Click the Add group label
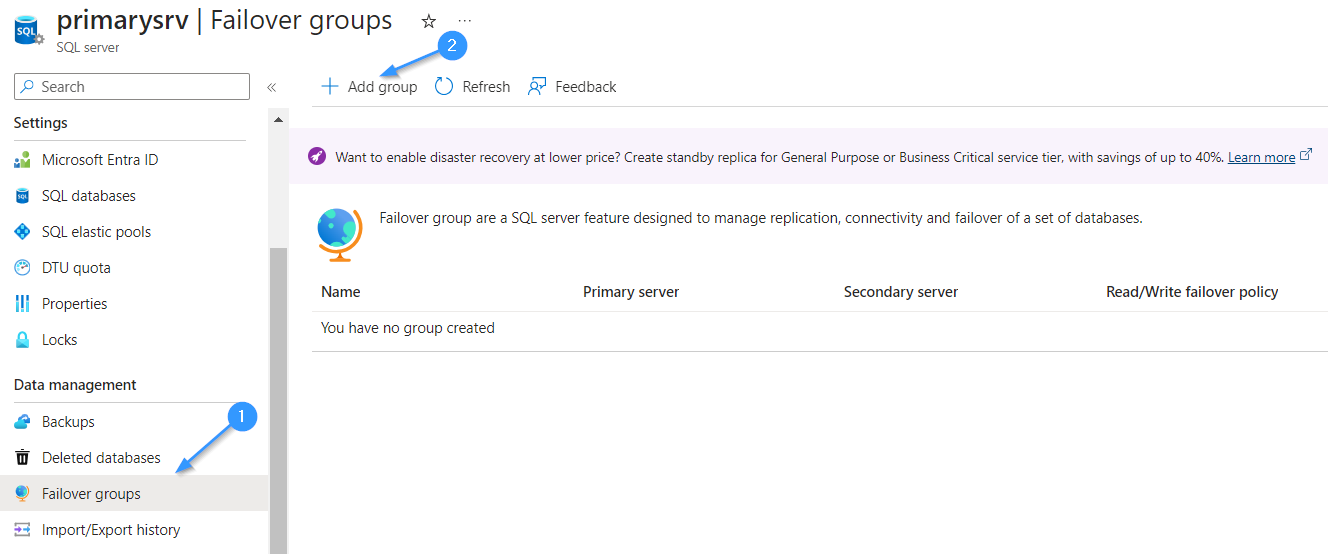 pos(382,87)
